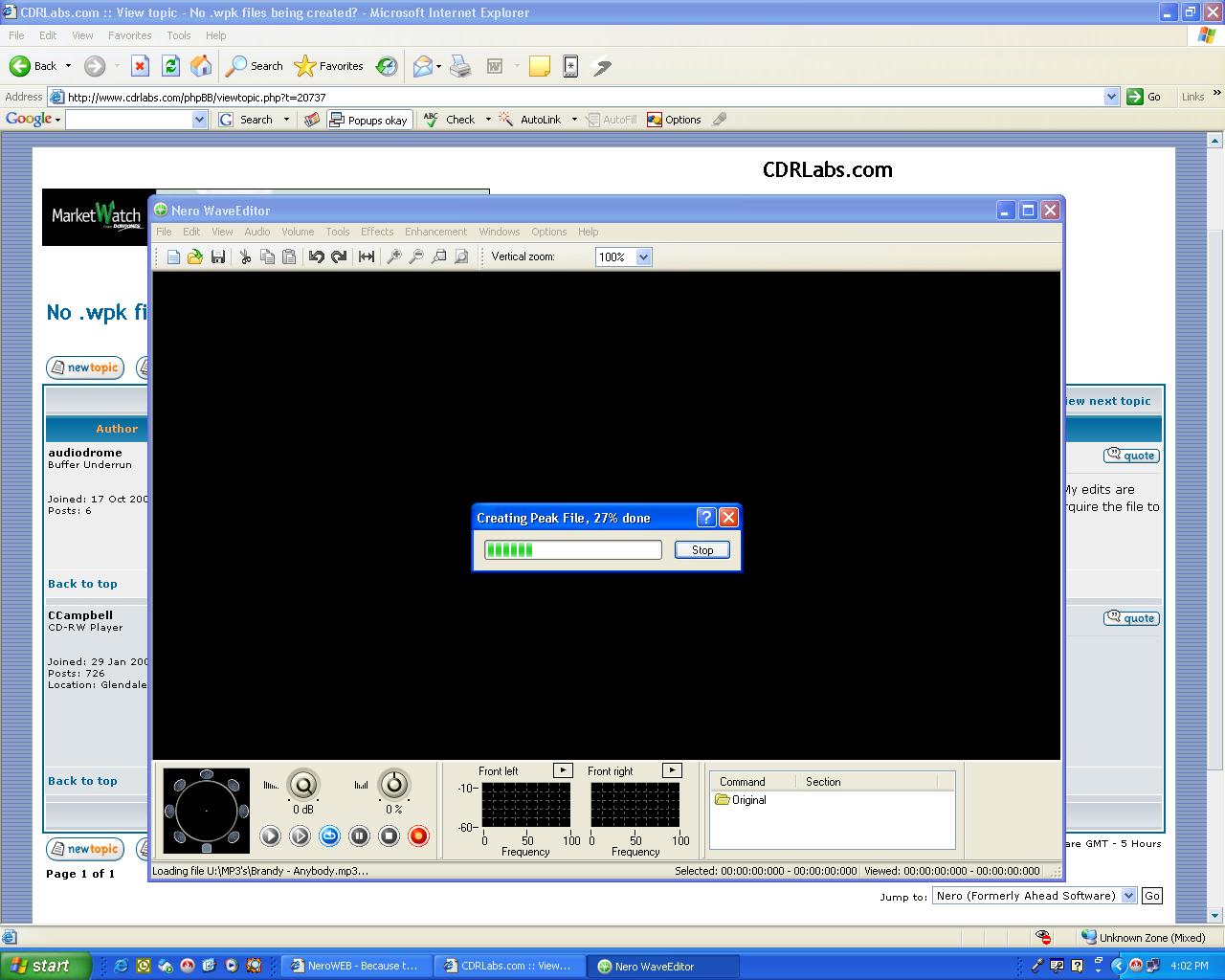Click the Command column header
Screen dimensions: 1225x980
tap(743, 782)
